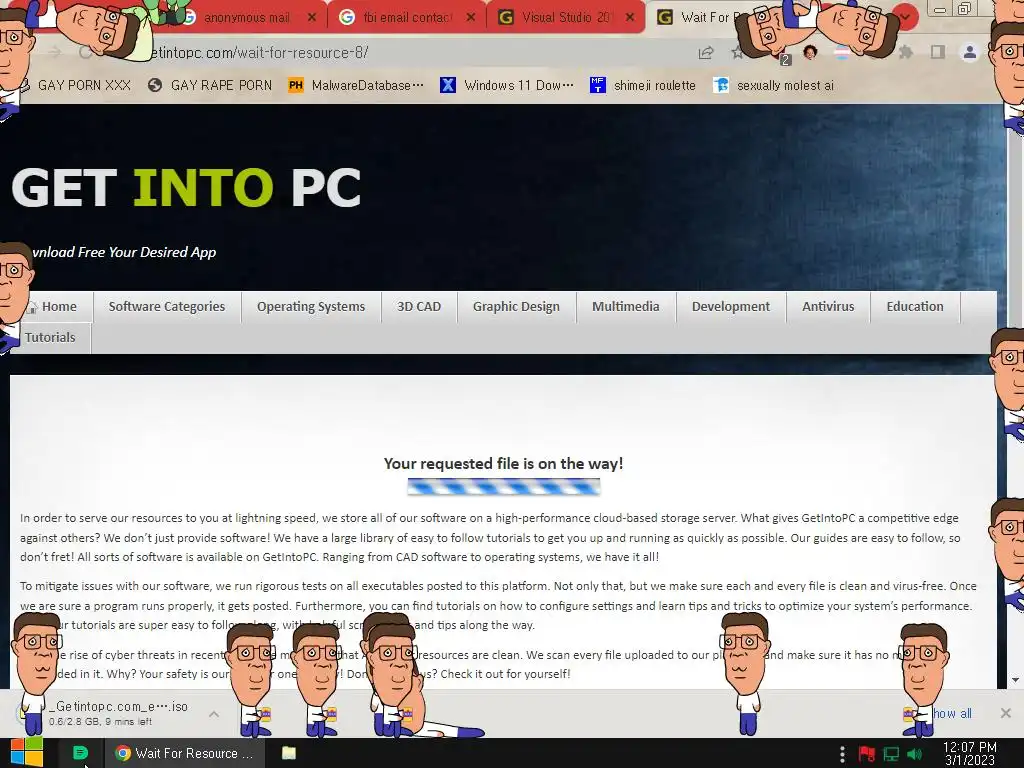This screenshot has height=768, width=1024.
Task: Open the Multimedia menu
Action: (x=626, y=306)
